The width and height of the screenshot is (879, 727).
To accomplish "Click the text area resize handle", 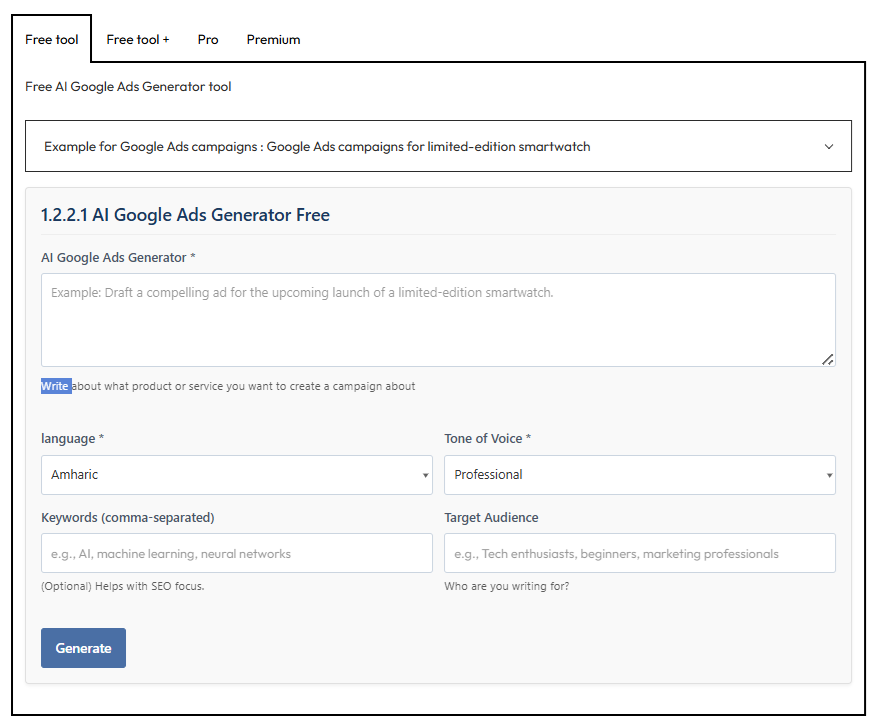I will [828, 359].
